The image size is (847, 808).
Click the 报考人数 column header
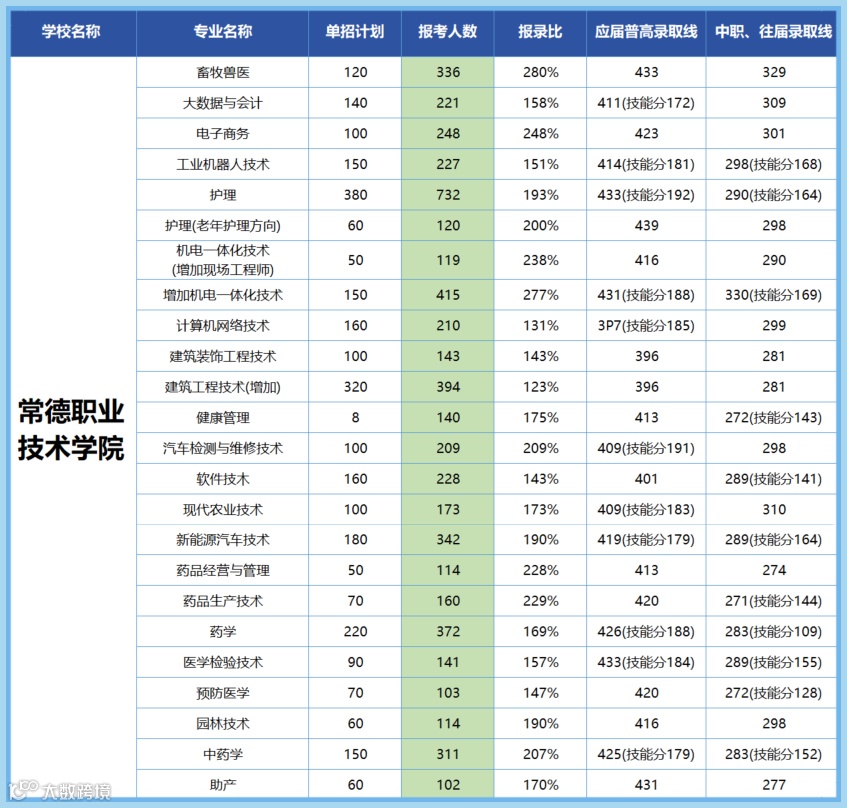447,32
